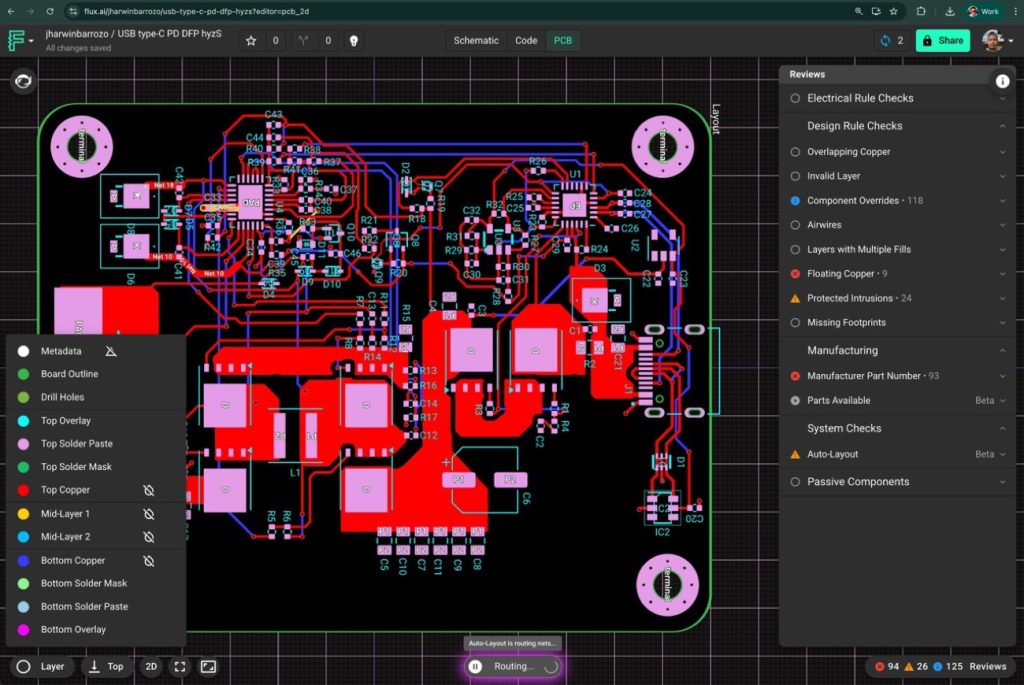Viewport: 1024px width, 685px height.
Task: Click the fork project icon
Action: pos(304,41)
